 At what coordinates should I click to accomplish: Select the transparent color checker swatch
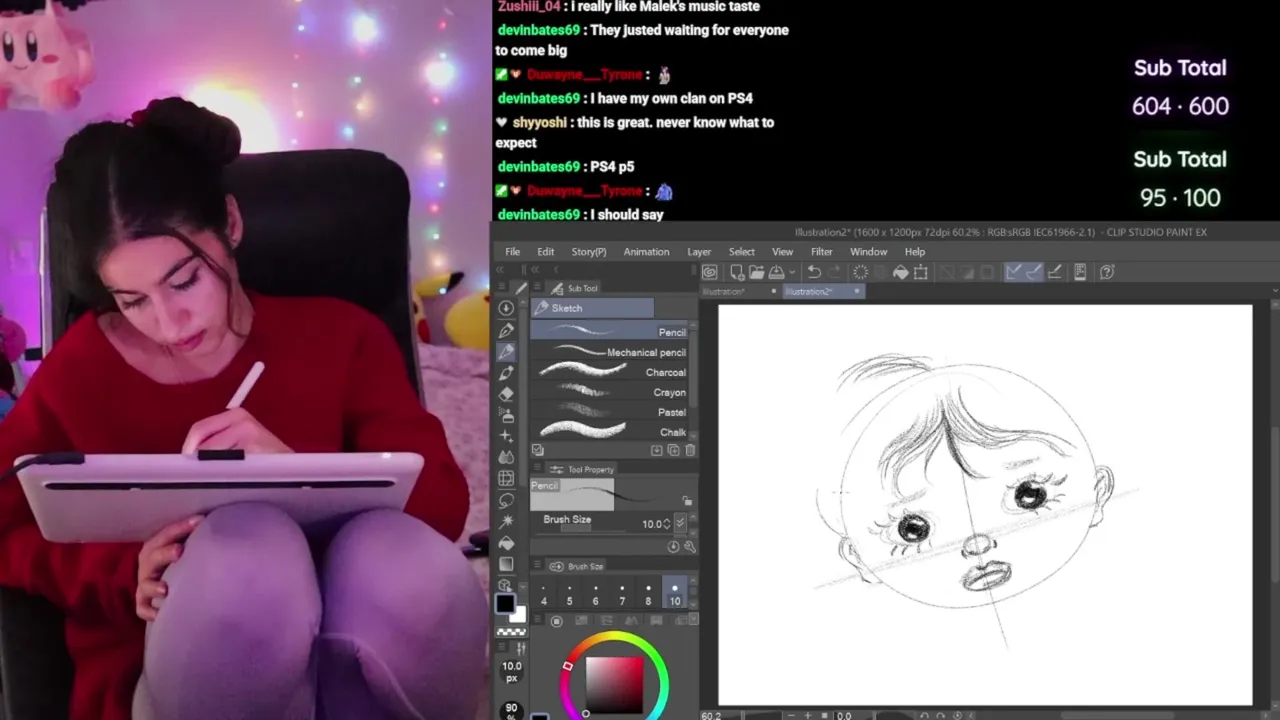coord(511,632)
